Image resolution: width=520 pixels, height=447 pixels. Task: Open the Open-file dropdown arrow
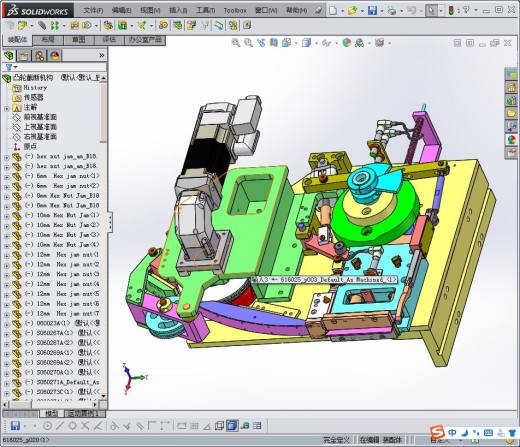coord(362,11)
